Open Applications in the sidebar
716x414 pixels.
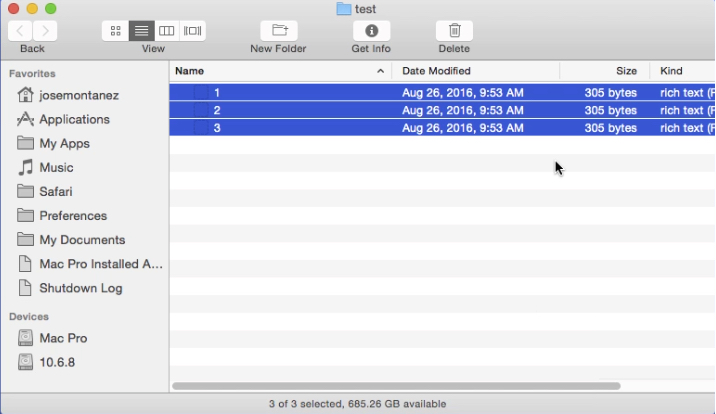63,119
